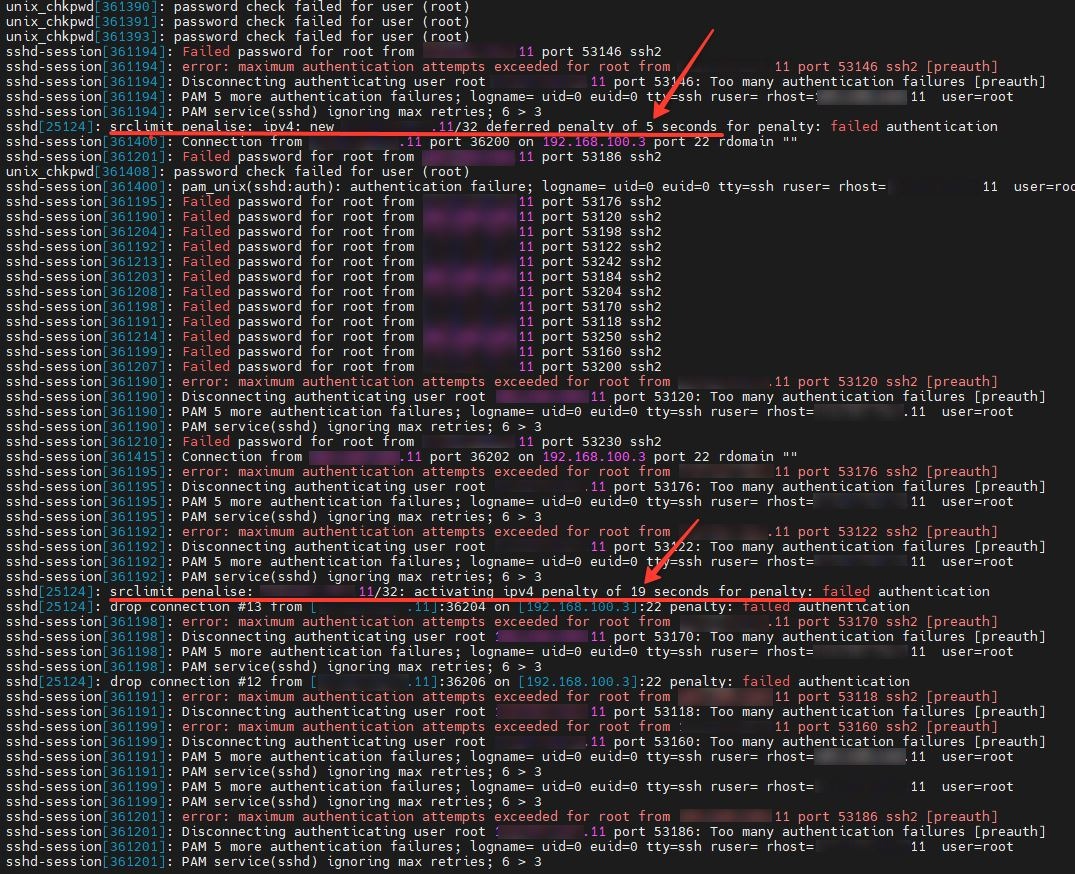Viewport: 1075px width, 874px height.
Task: Click the unix_chkpwd[361391] log entry
Action: (x=238, y=22)
